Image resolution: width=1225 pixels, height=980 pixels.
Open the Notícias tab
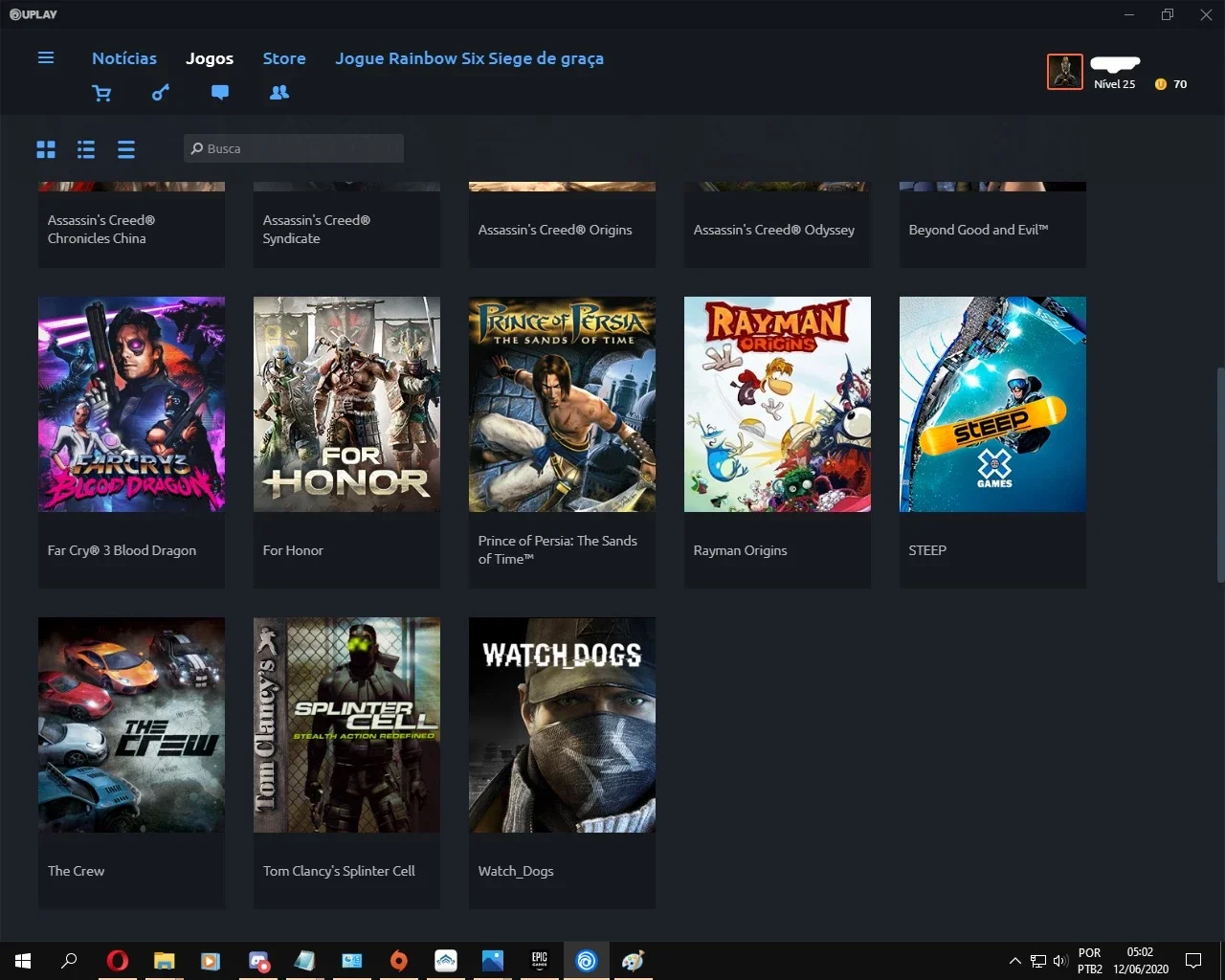(x=124, y=58)
